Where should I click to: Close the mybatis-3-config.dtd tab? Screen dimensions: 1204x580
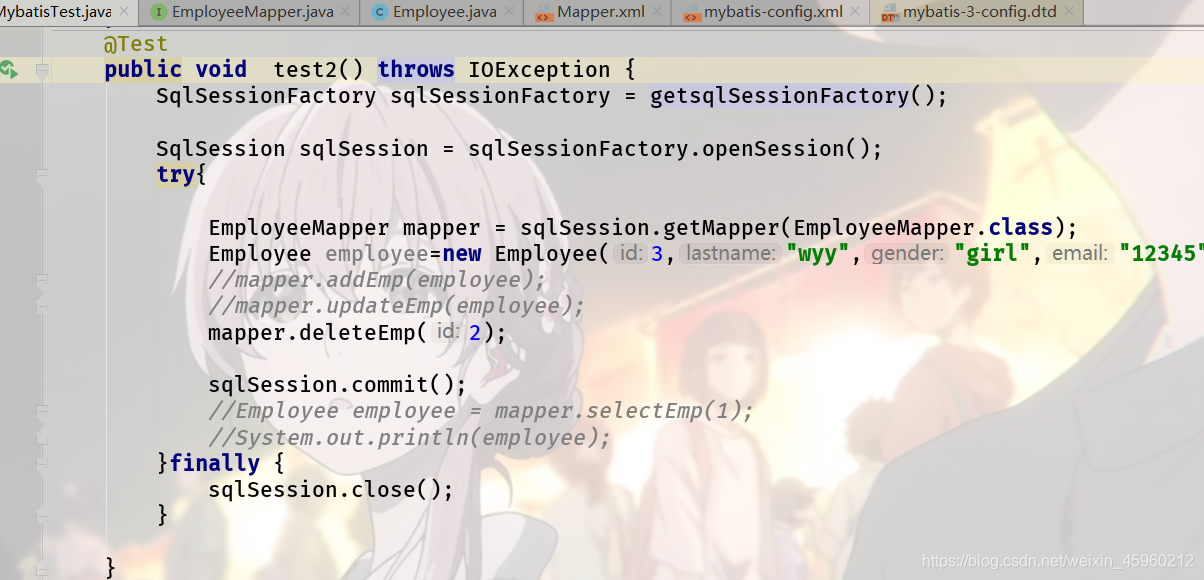(1068, 13)
